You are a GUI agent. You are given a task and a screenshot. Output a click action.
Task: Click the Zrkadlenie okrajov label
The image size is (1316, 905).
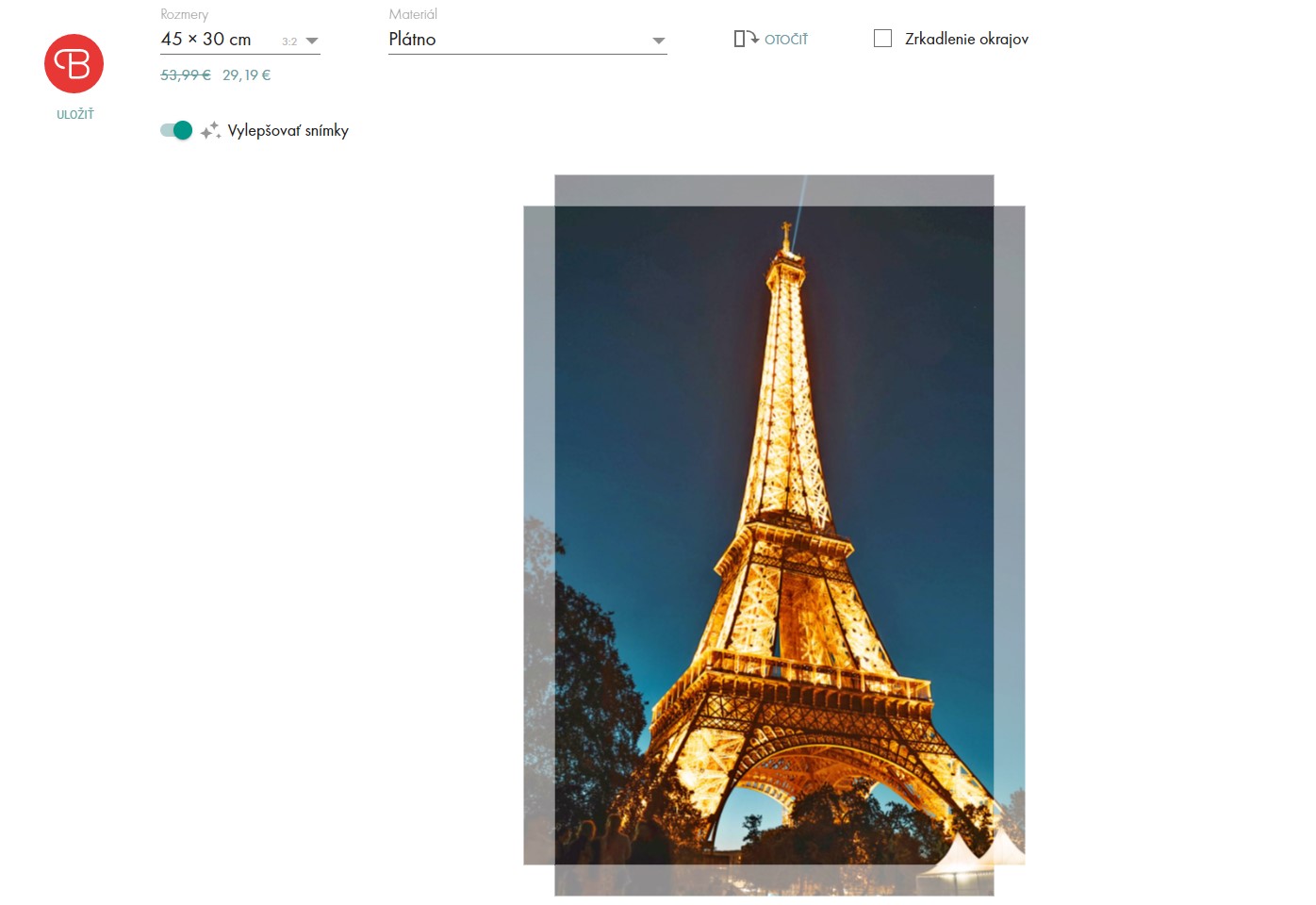966,40
